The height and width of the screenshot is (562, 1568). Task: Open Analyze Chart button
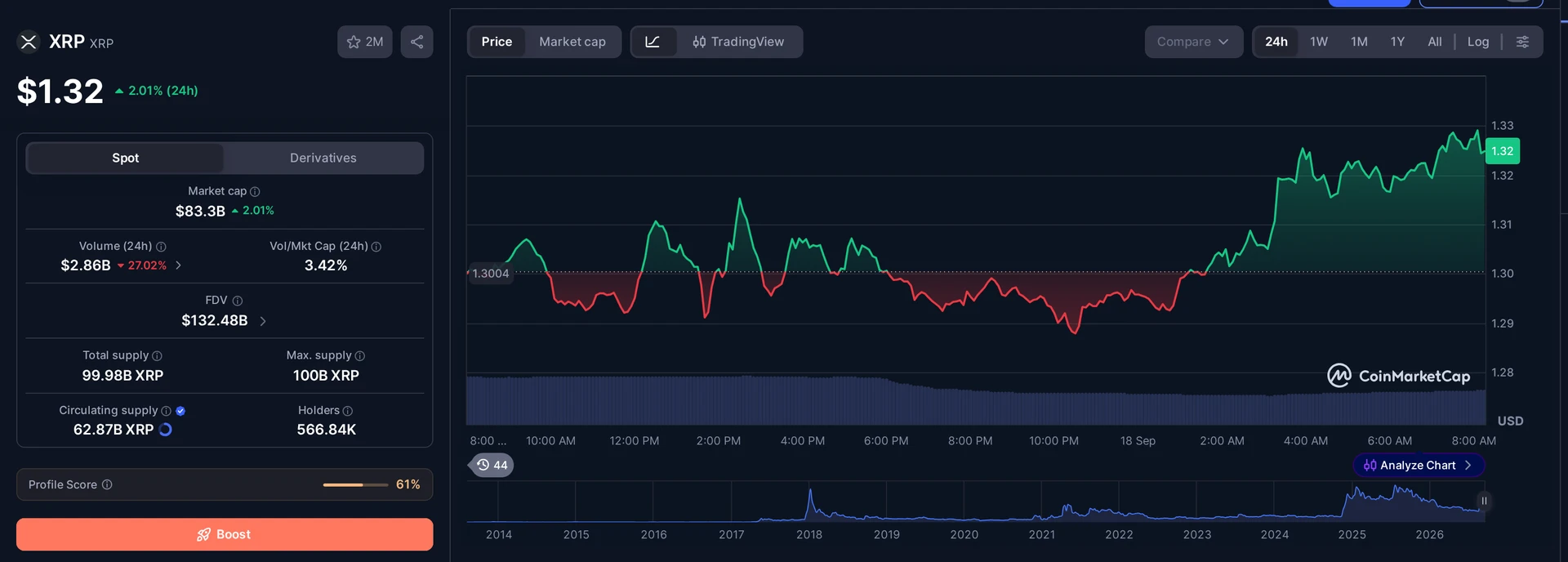[x=1419, y=465]
